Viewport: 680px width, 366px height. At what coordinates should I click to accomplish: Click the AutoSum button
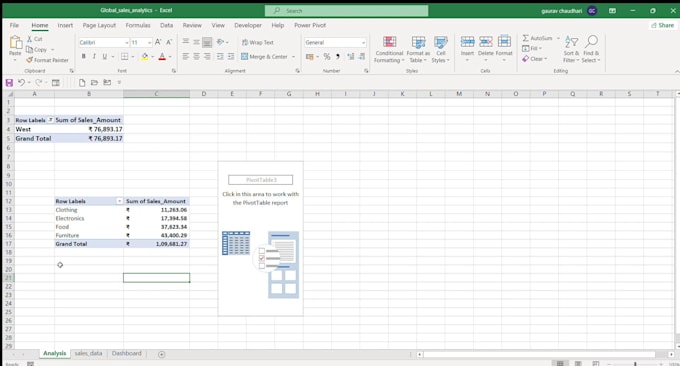538,38
